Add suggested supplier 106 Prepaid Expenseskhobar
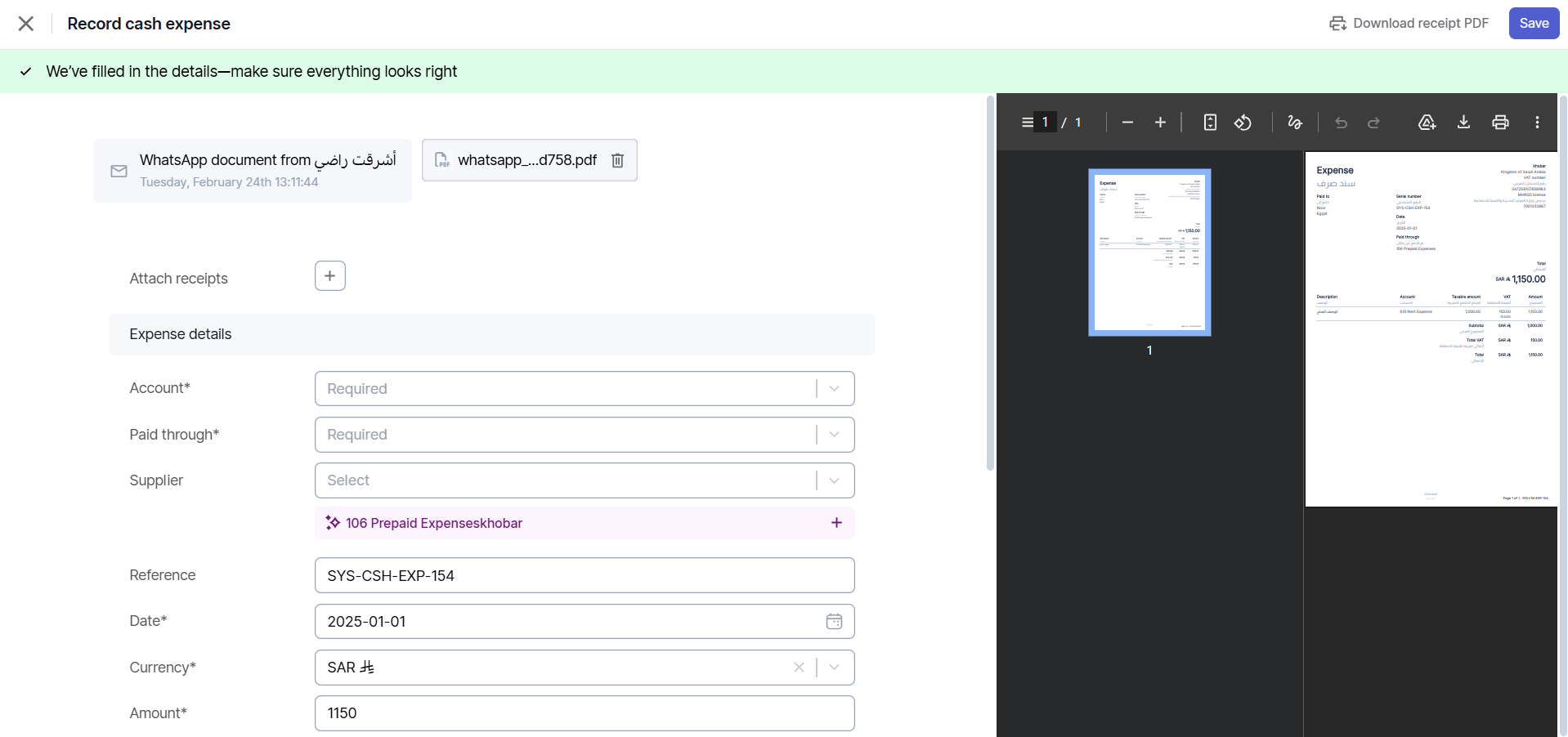 click(836, 523)
